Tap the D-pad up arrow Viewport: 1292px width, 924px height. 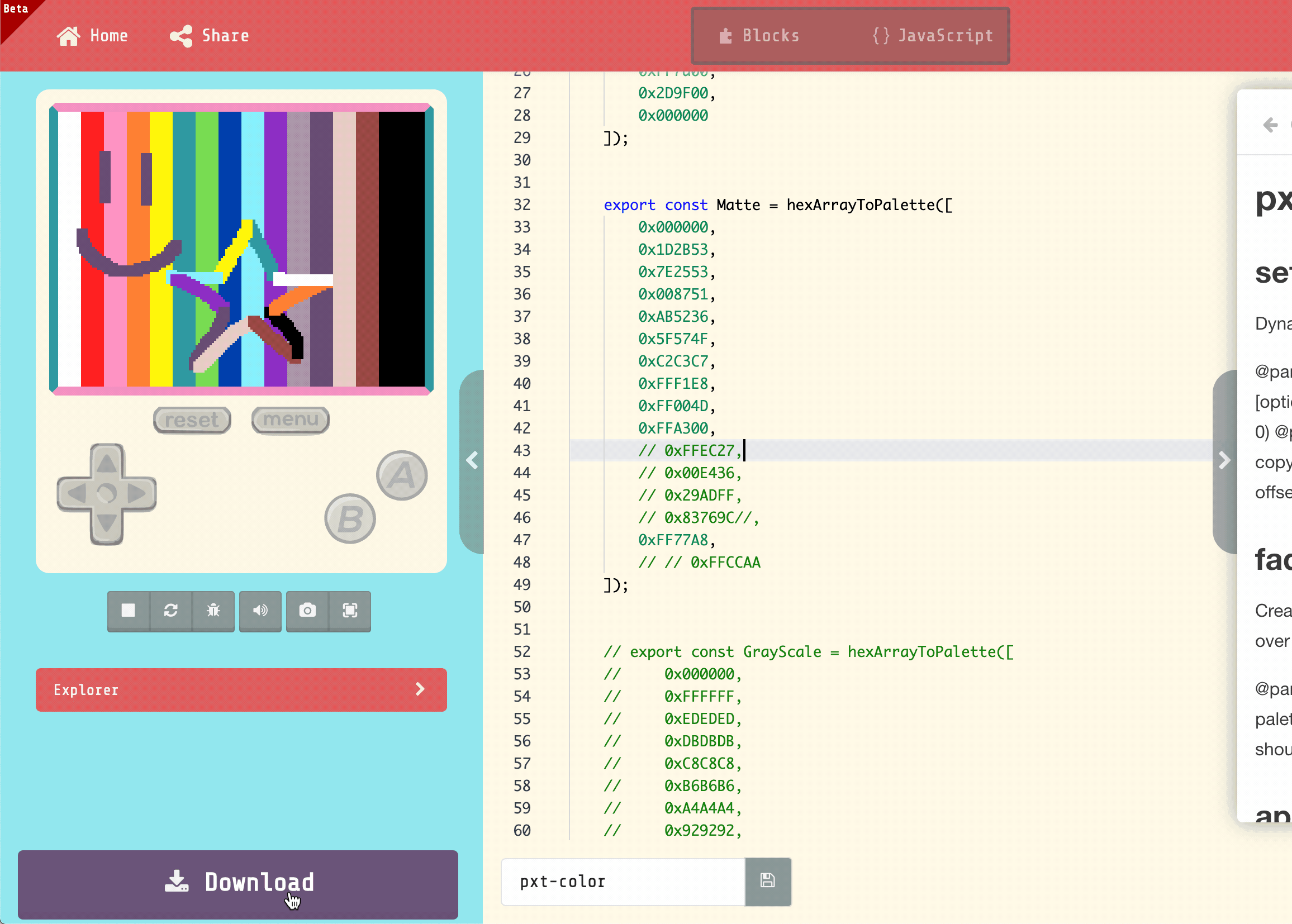tap(106, 463)
